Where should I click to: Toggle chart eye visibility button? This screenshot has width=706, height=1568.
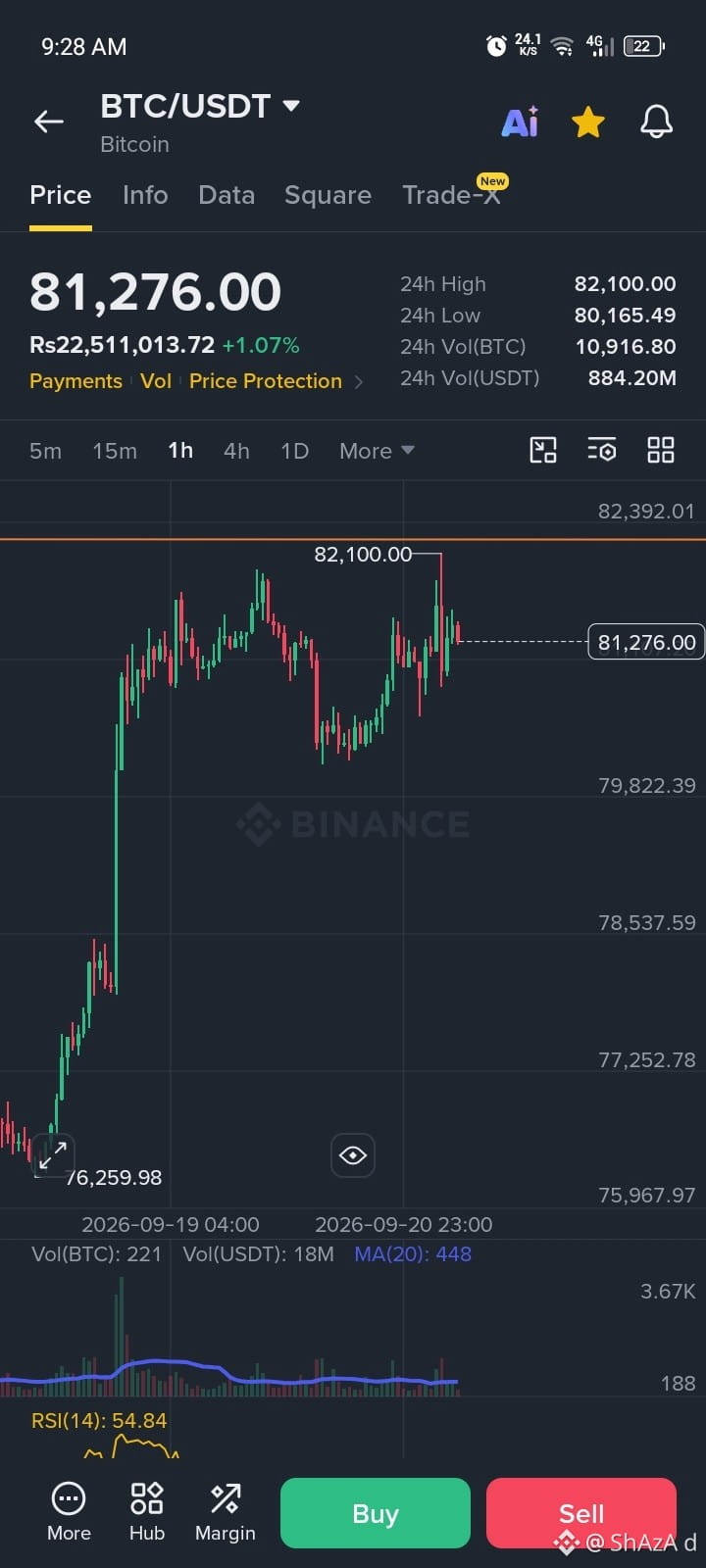[x=353, y=1155]
